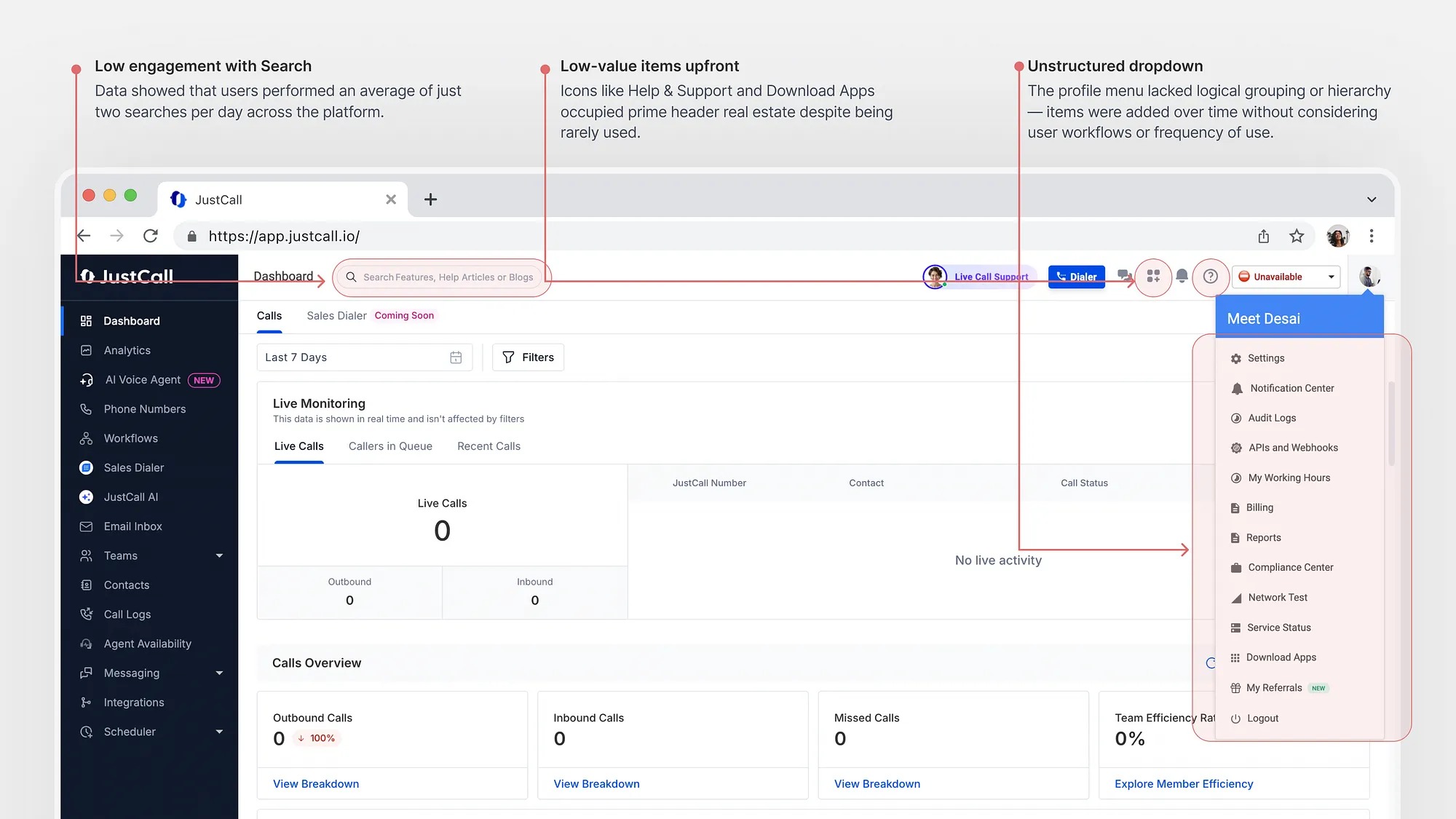Screen dimensions: 1456x819
Task: Select Billing in the profile menu
Action: pos(1259,508)
